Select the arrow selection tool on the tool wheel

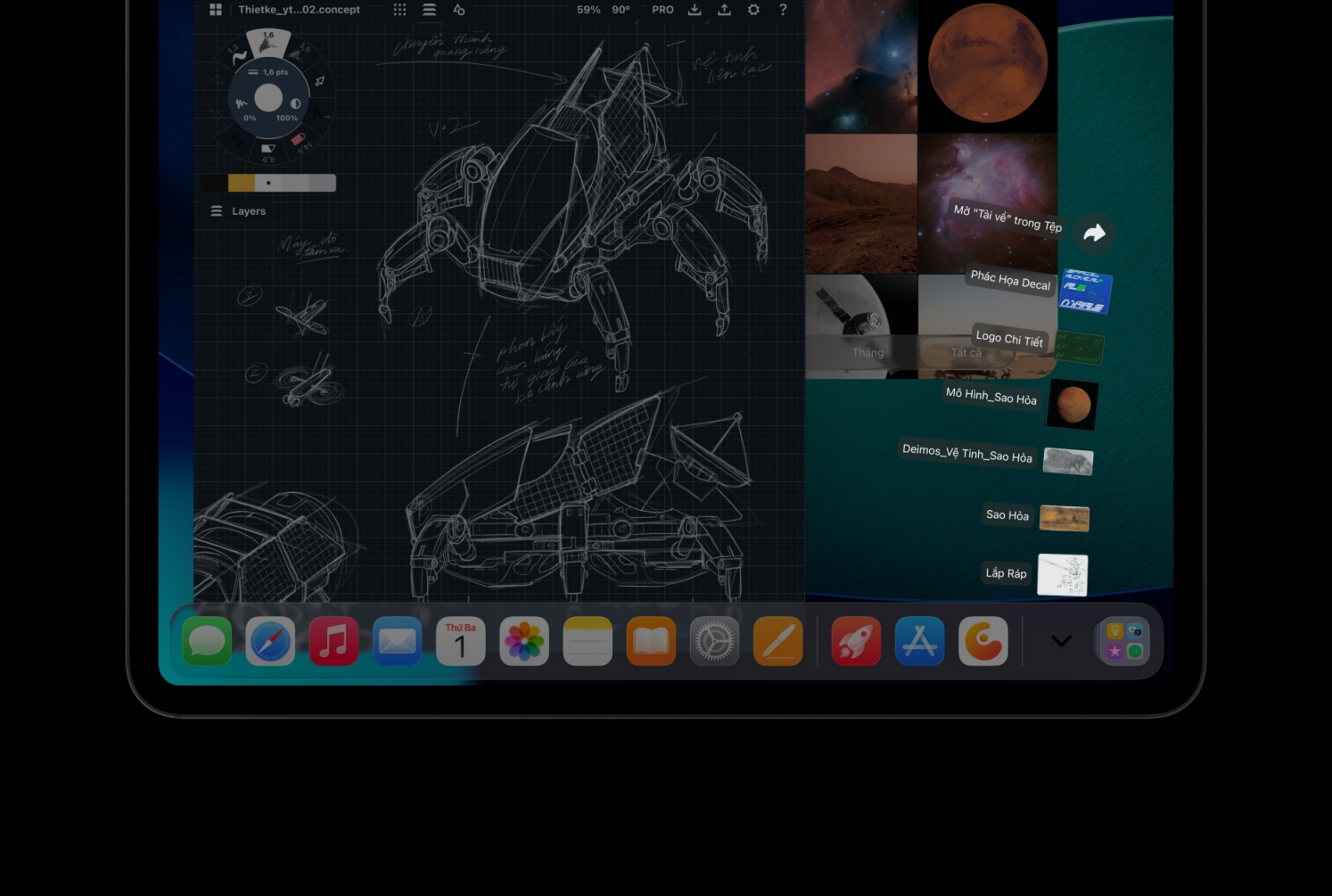point(320,80)
